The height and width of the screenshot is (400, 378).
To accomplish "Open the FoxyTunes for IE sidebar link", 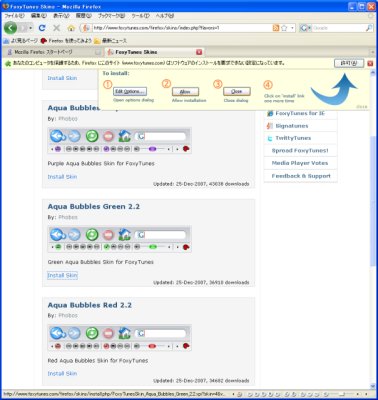I will coord(300,113).
